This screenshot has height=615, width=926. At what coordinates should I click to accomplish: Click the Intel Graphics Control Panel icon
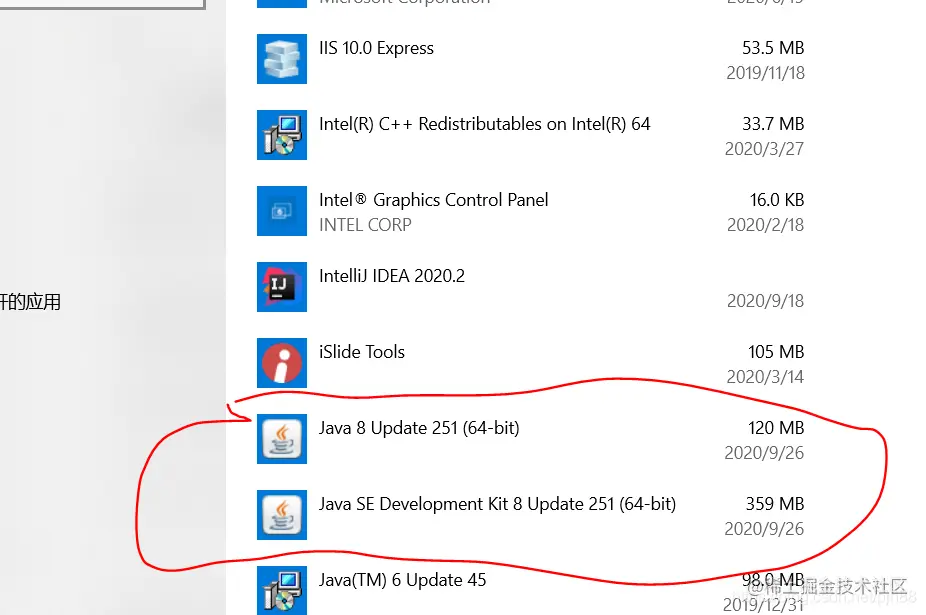(x=282, y=211)
